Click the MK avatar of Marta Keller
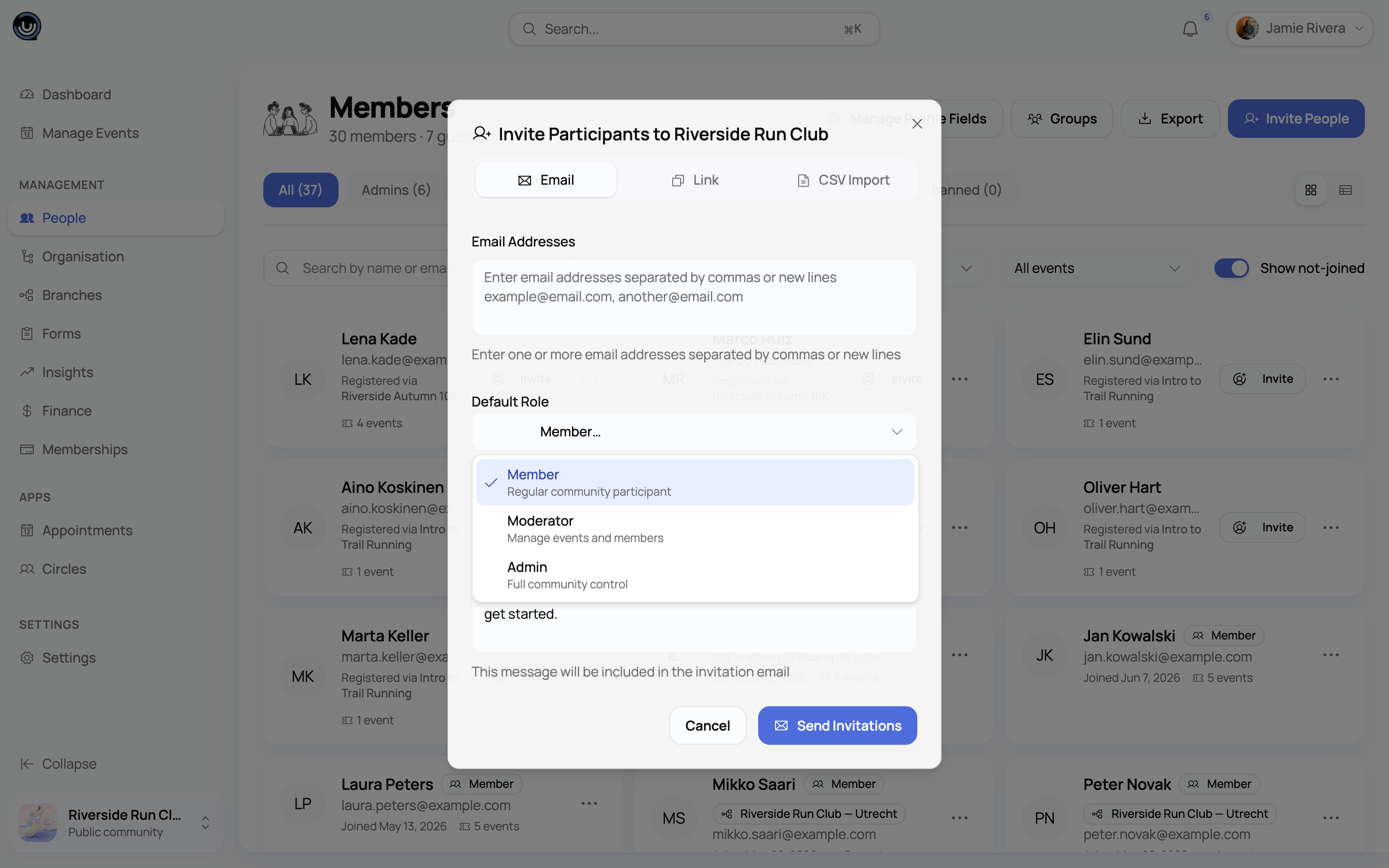This screenshot has width=1389, height=868. [x=302, y=677]
